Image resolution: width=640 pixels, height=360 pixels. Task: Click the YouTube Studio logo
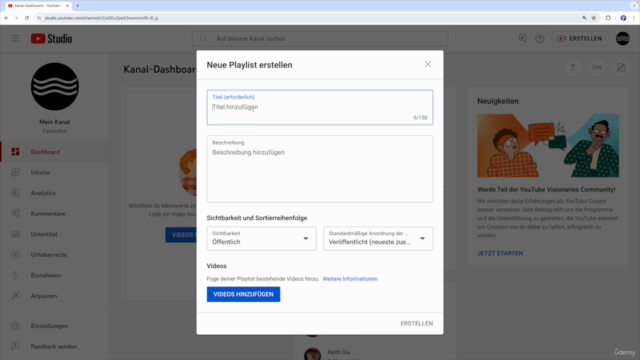(51, 38)
